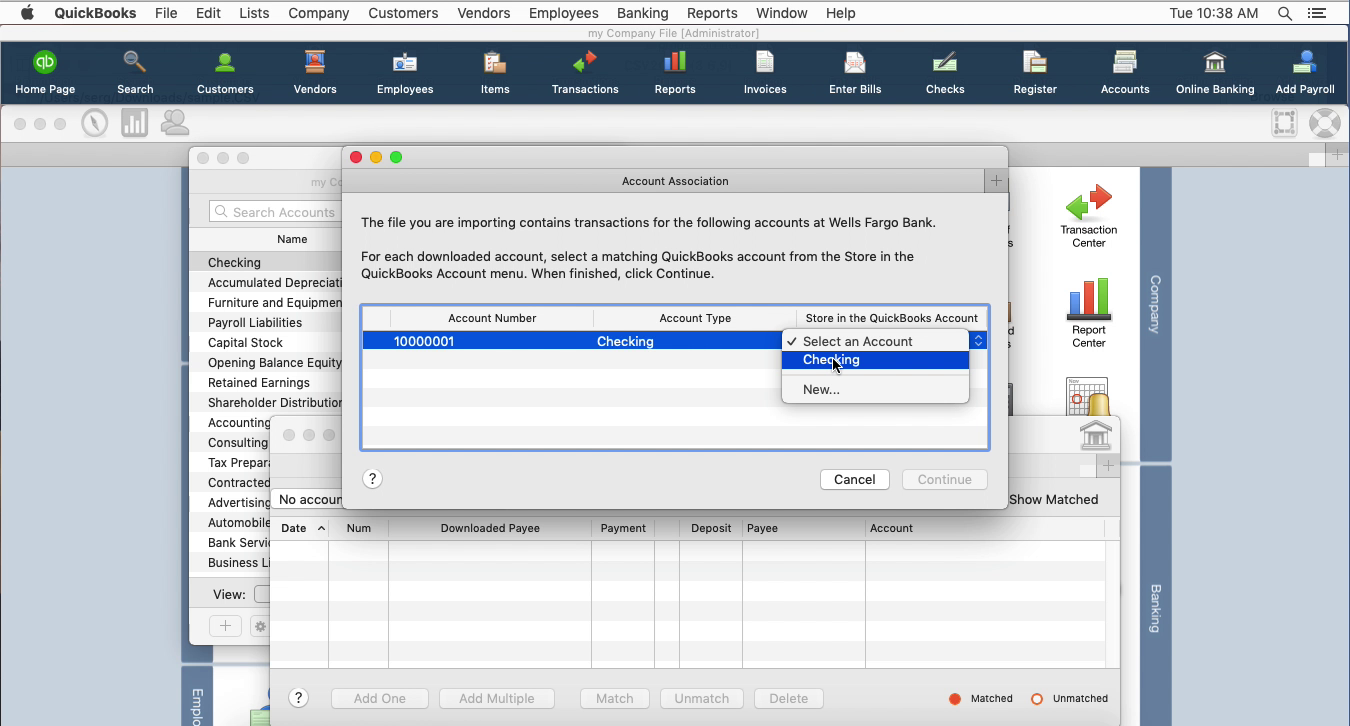
Task: Click the Continue button
Action: tap(945, 479)
